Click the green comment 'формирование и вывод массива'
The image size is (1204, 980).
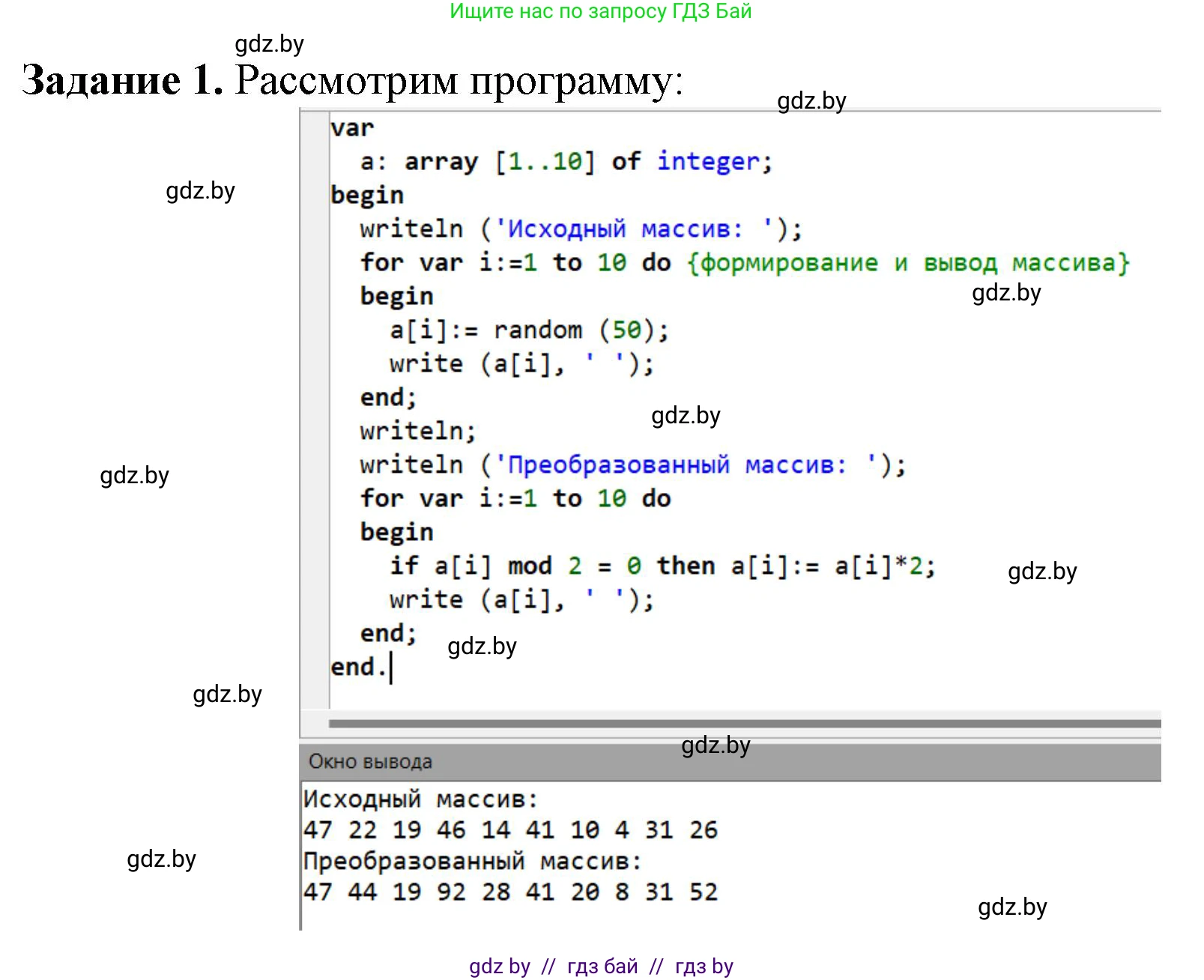(x=907, y=263)
